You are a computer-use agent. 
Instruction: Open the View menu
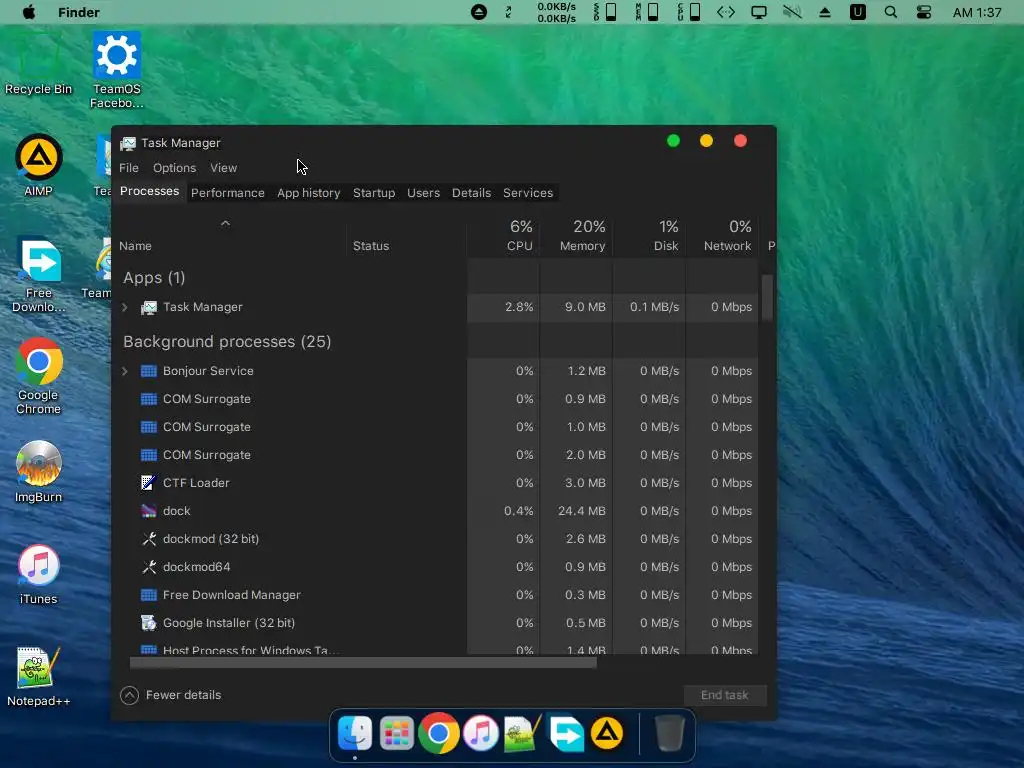click(x=223, y=168)
